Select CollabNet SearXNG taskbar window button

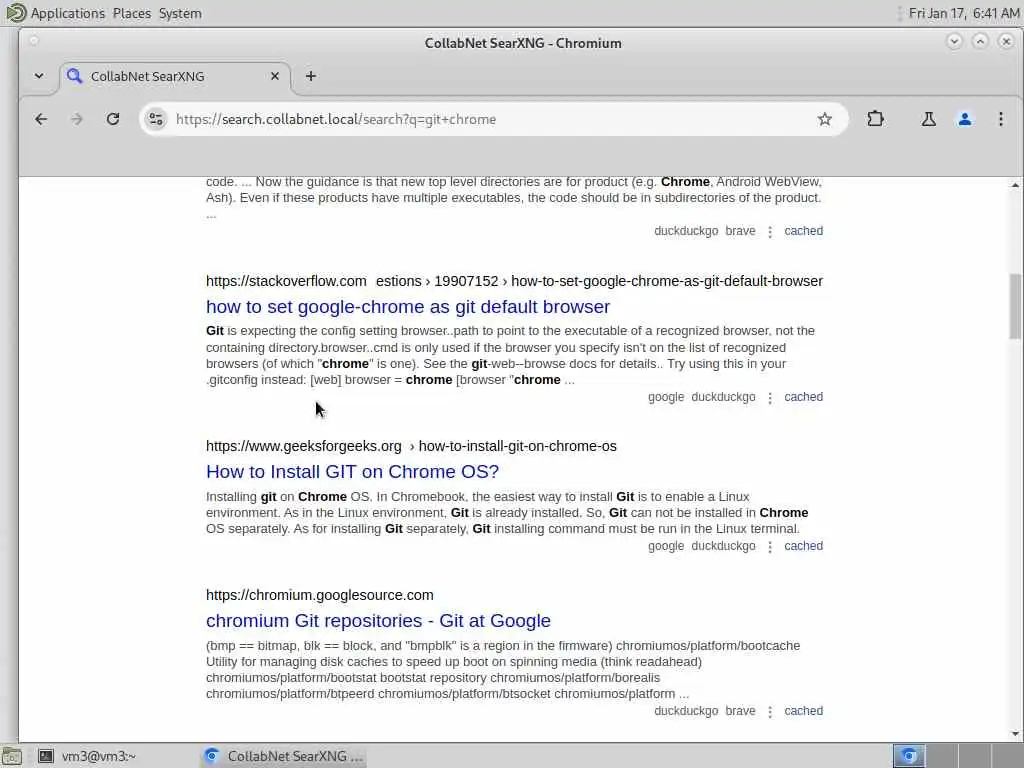[x=283, y=756]
